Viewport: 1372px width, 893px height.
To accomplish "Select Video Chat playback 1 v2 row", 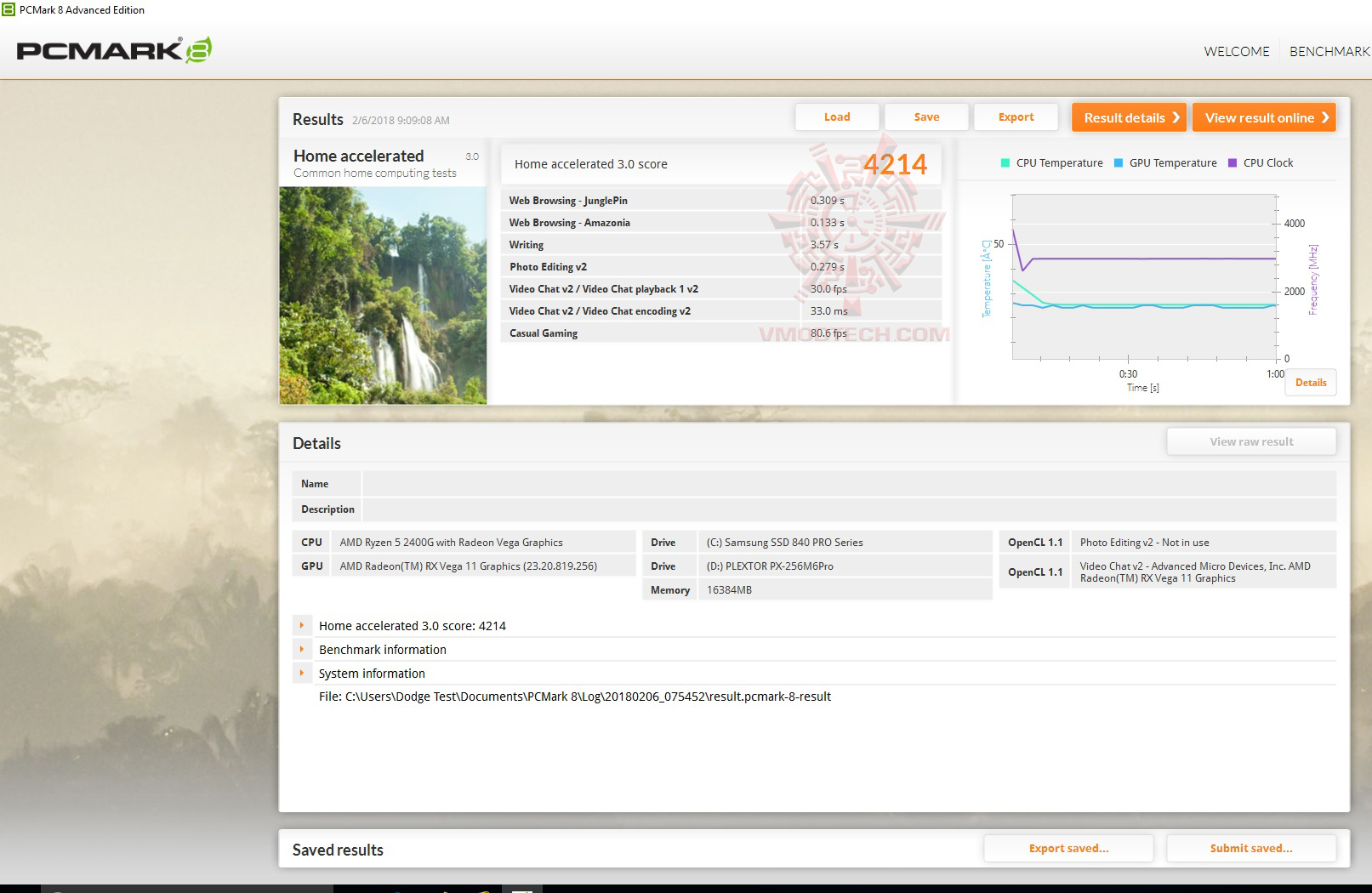I will tap(721, 289).
